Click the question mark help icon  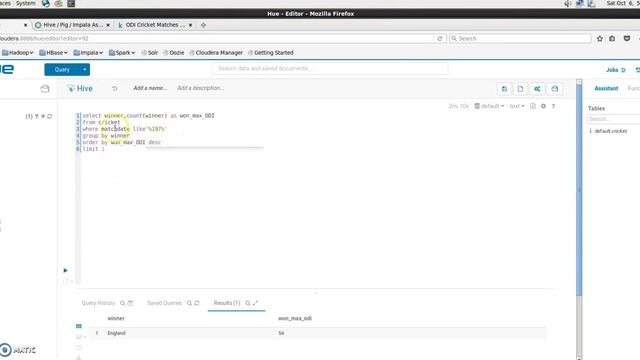tap(553, 106)
